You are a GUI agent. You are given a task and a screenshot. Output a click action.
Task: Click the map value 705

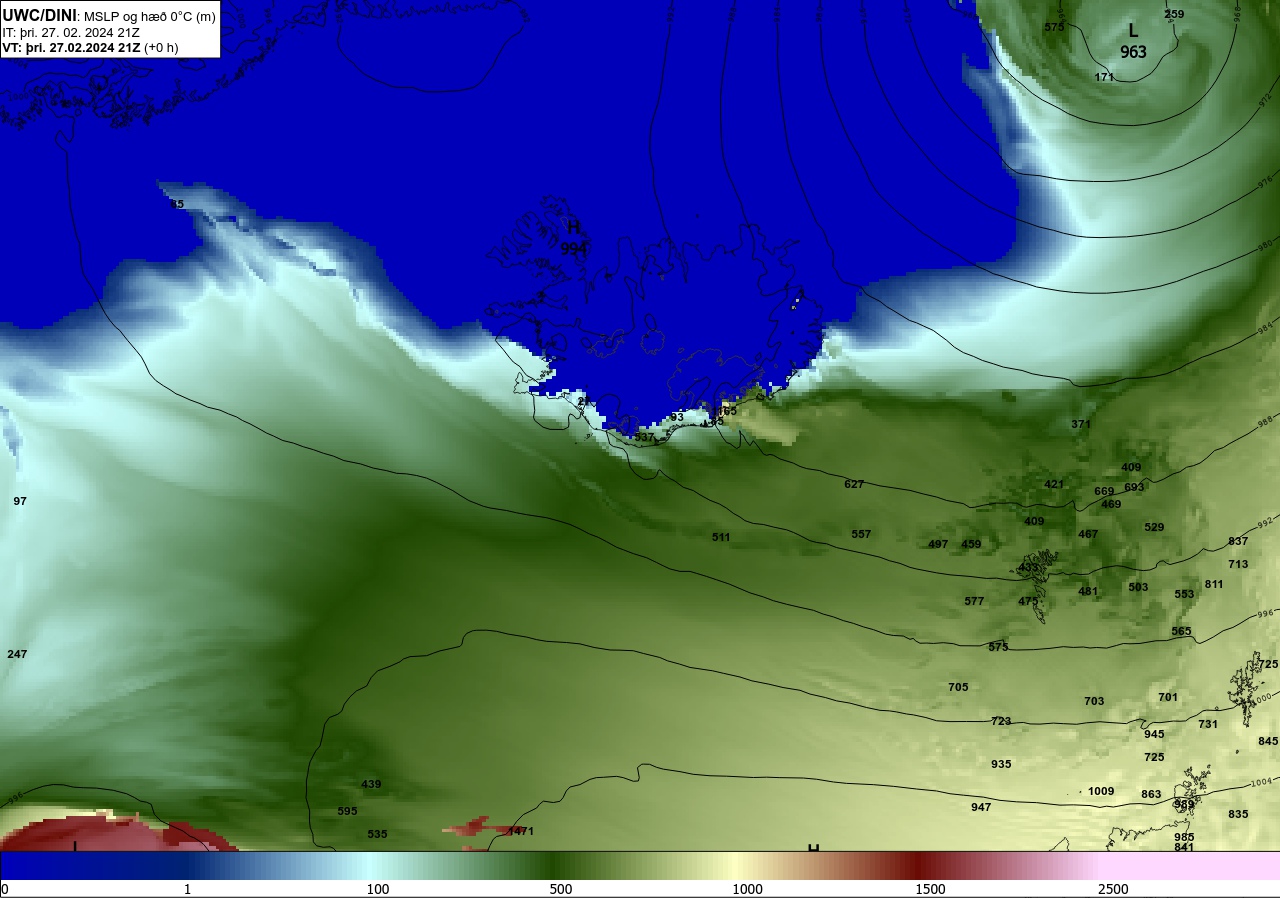958,687
